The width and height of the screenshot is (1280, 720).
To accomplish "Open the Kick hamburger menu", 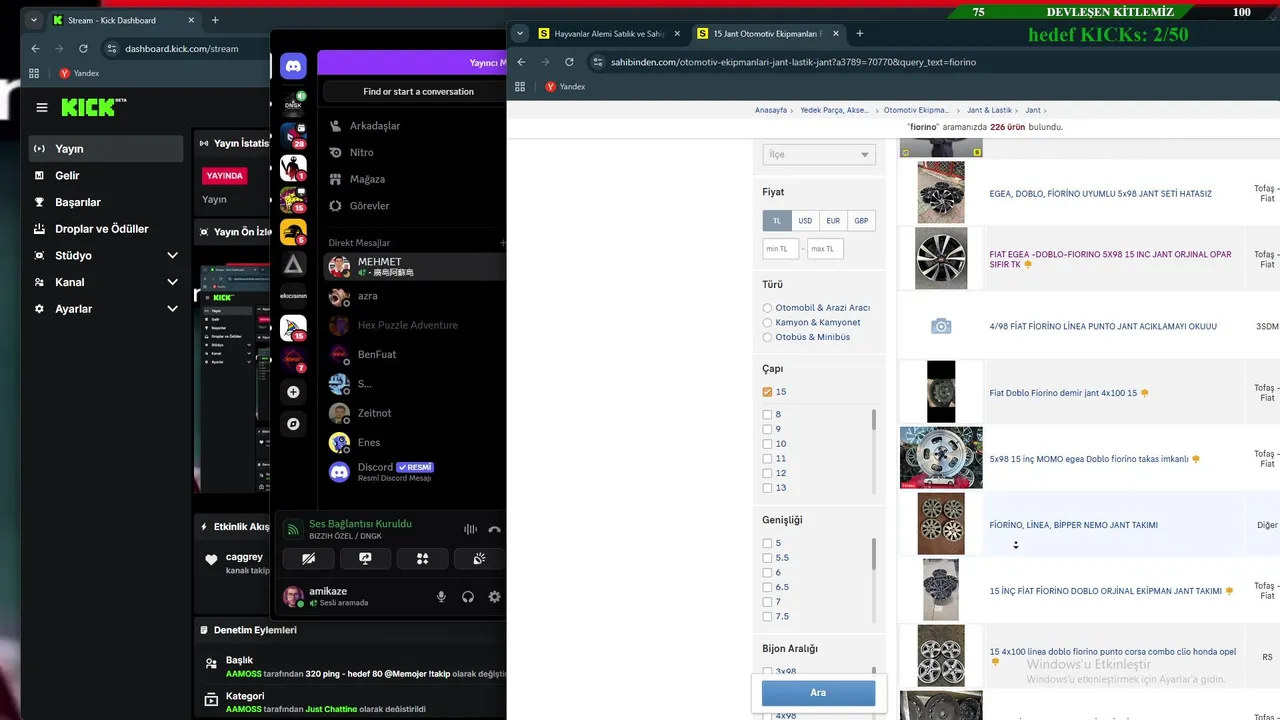I will (x=42, y=107).
